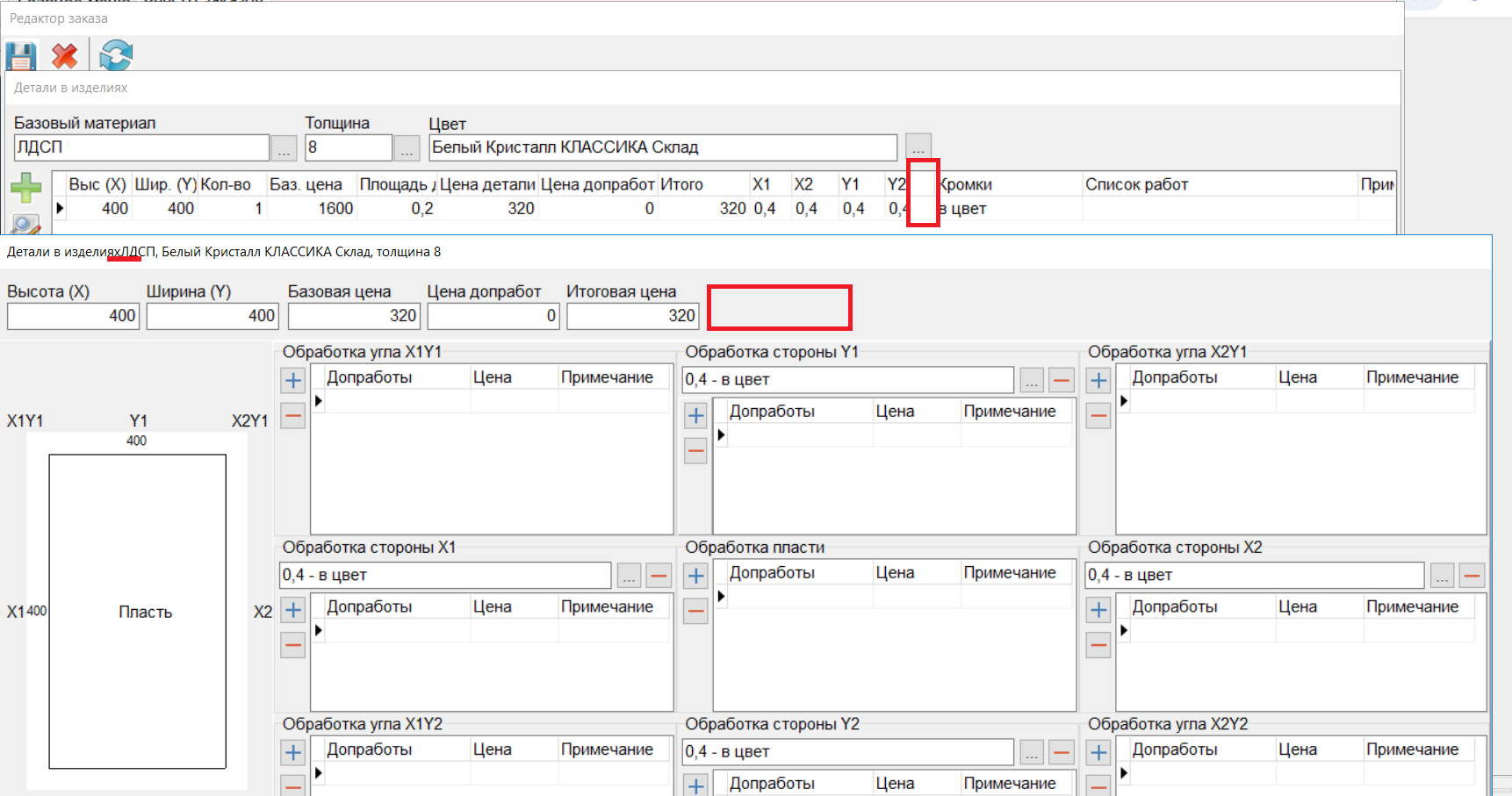1512x796 pixels.
Task: Open thickness picker next to value 8
Action: pos(407,148)
